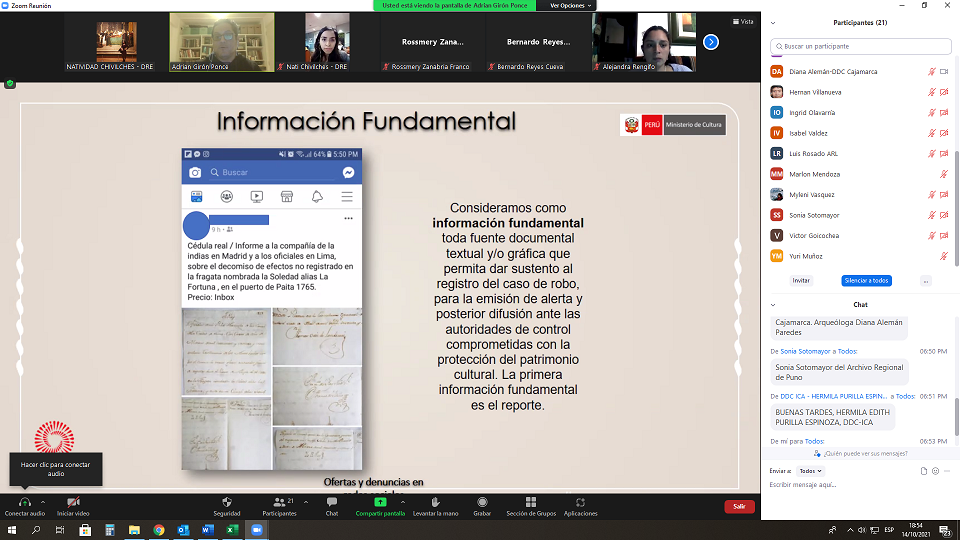
Task: Toggle Hernan Villanueva muted microphone icon
Action: pos(932,92)
